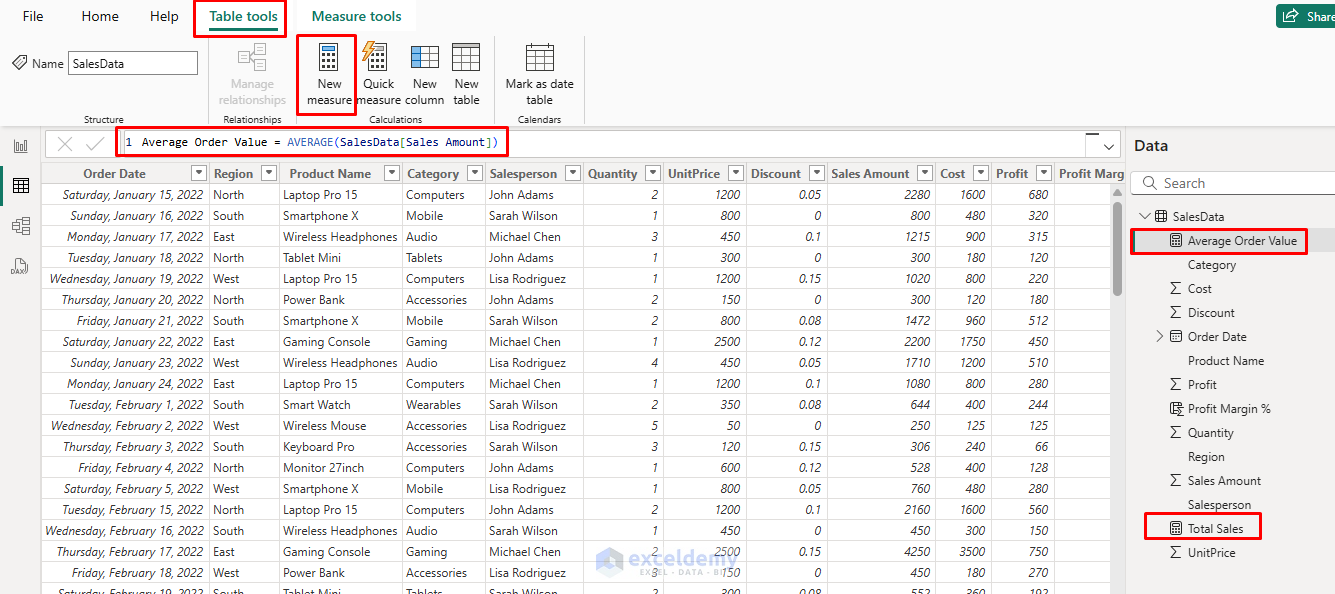The height and width of the screenshot is (594, 1335).
Task: Open UnitPrice column filter dropdown
Action: [x=735, y=173]
